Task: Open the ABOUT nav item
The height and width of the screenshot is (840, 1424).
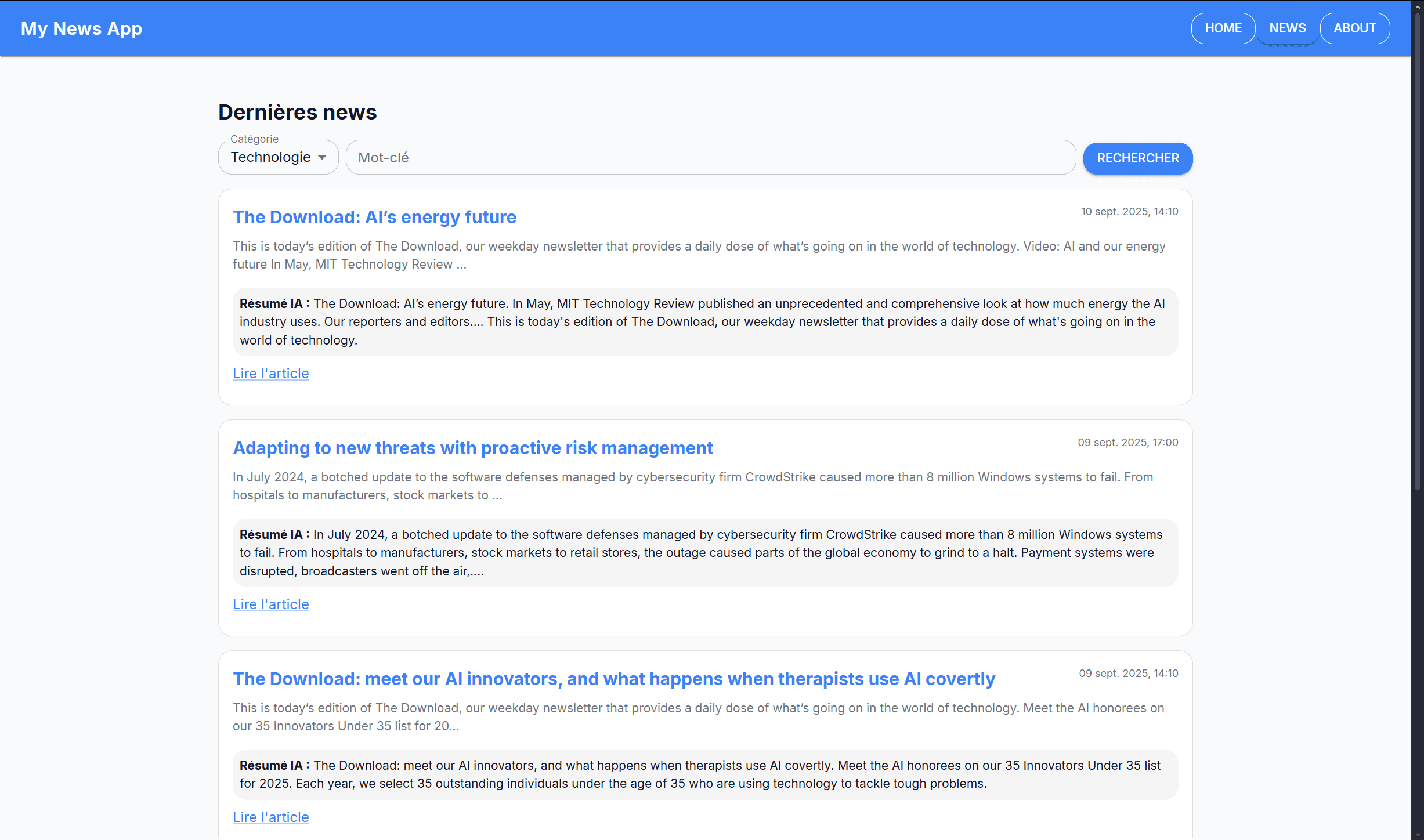Action: point(1354,28)
